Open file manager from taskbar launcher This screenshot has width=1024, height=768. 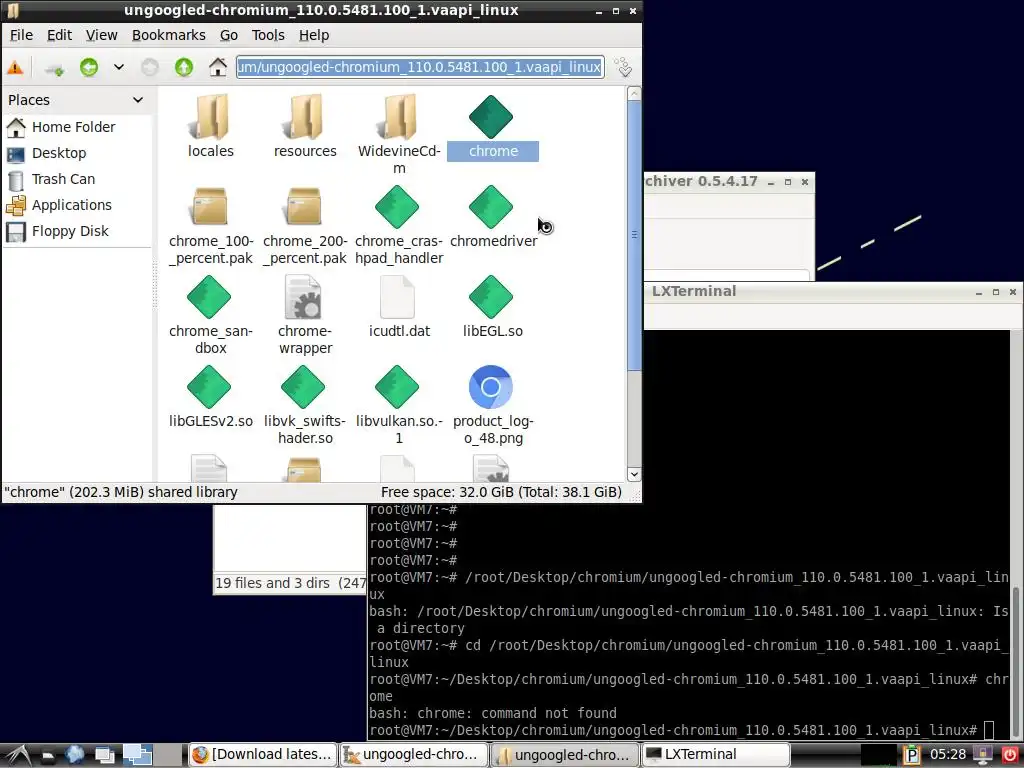(x=48, y=756)
